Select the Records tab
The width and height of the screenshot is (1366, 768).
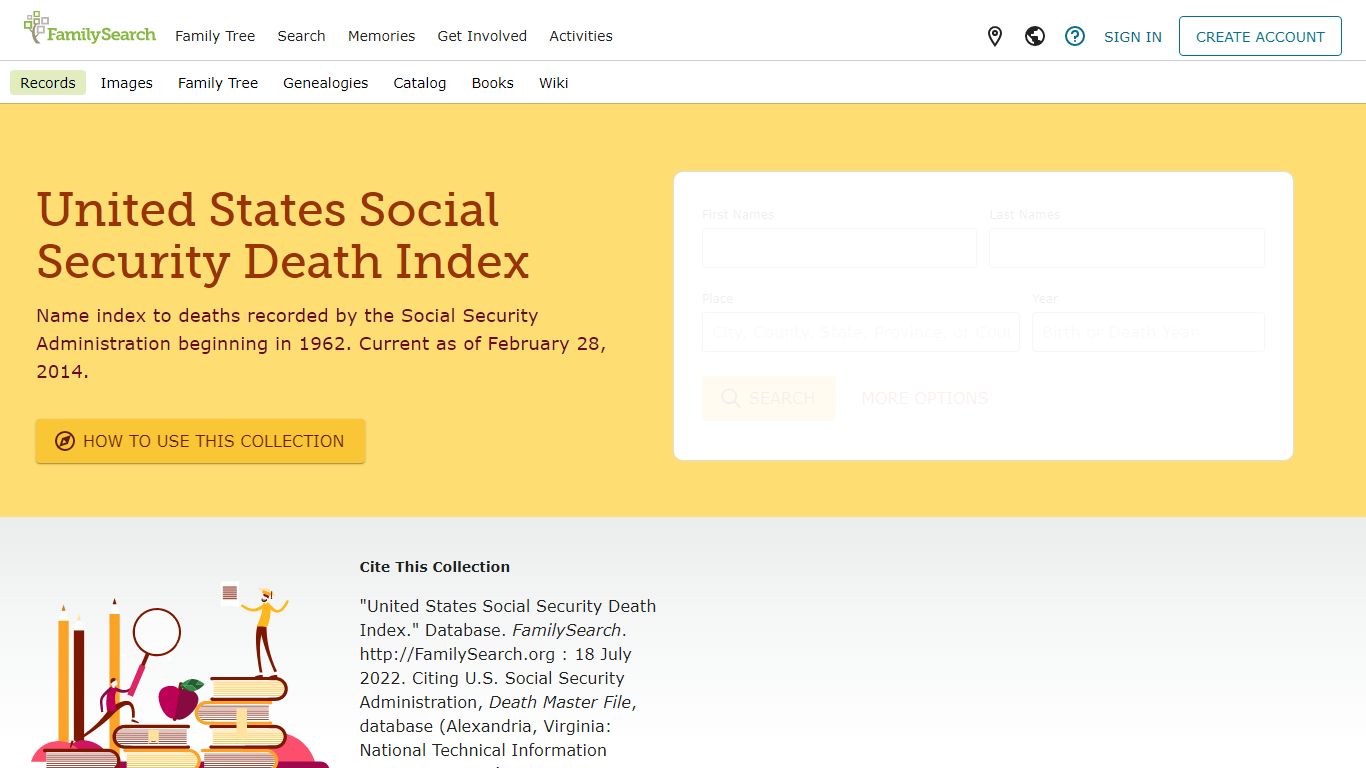point(47,82)
